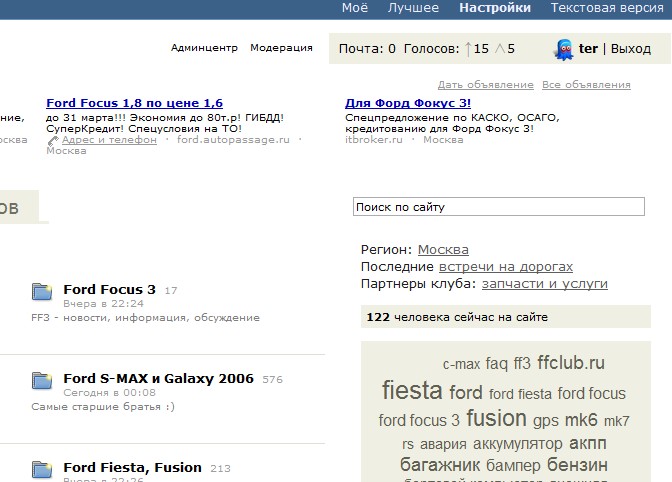Select the rs tag
This screenshot has width=672, height=482.
[x=408, y=444]
